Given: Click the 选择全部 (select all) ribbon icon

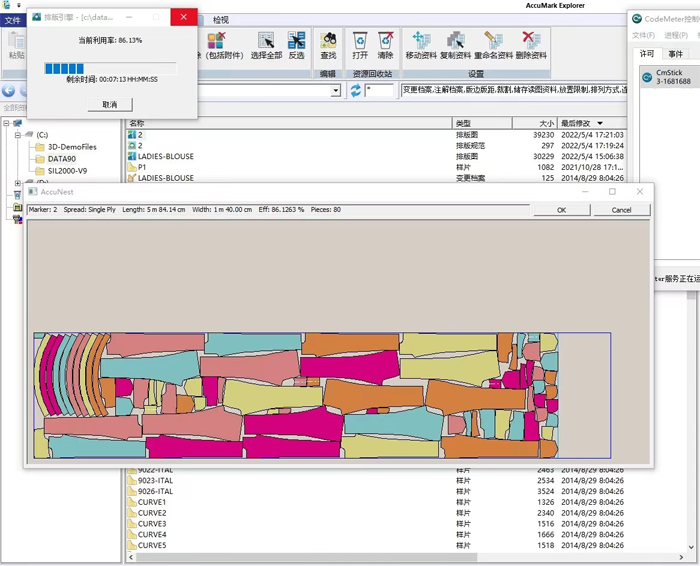Looking at the screenshot, I should pyautogui.click(x=266, y=40).
